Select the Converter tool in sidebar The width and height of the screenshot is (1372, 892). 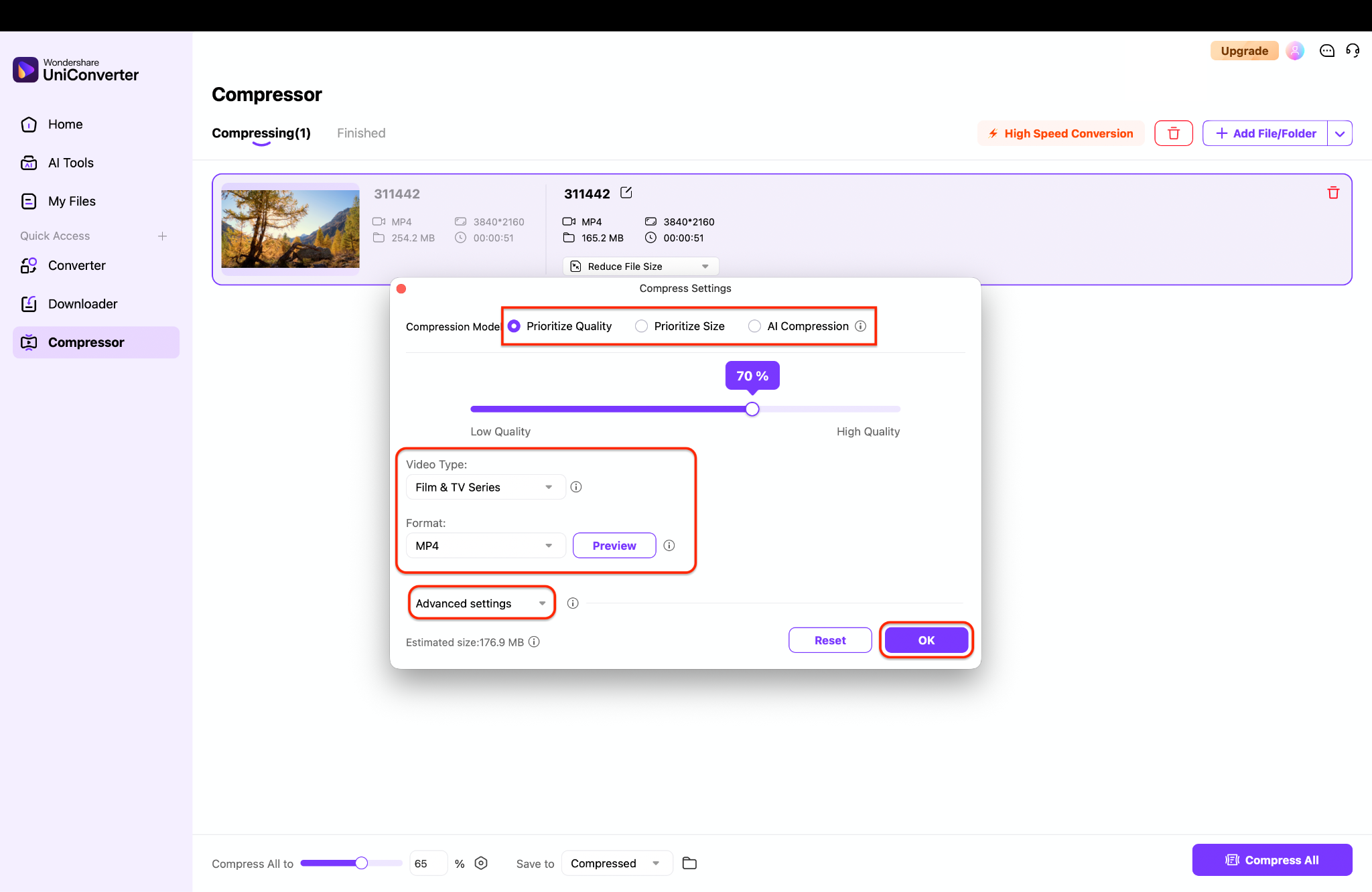tap(76, 265)
